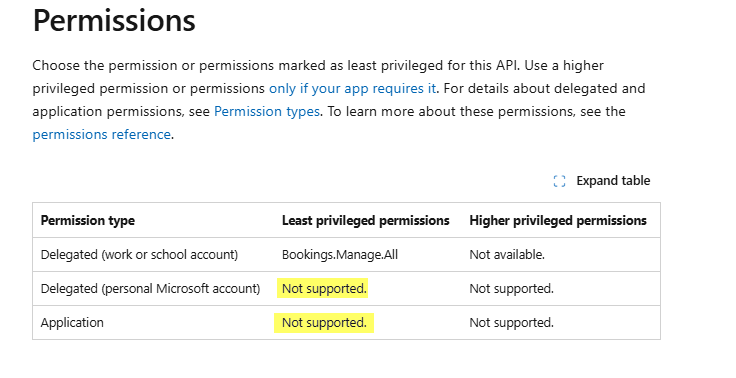The image size is (736, 378).
Task: Click highlighted 'Not supported.' in personal Microsoft account row
Action: tap(324, 288)
